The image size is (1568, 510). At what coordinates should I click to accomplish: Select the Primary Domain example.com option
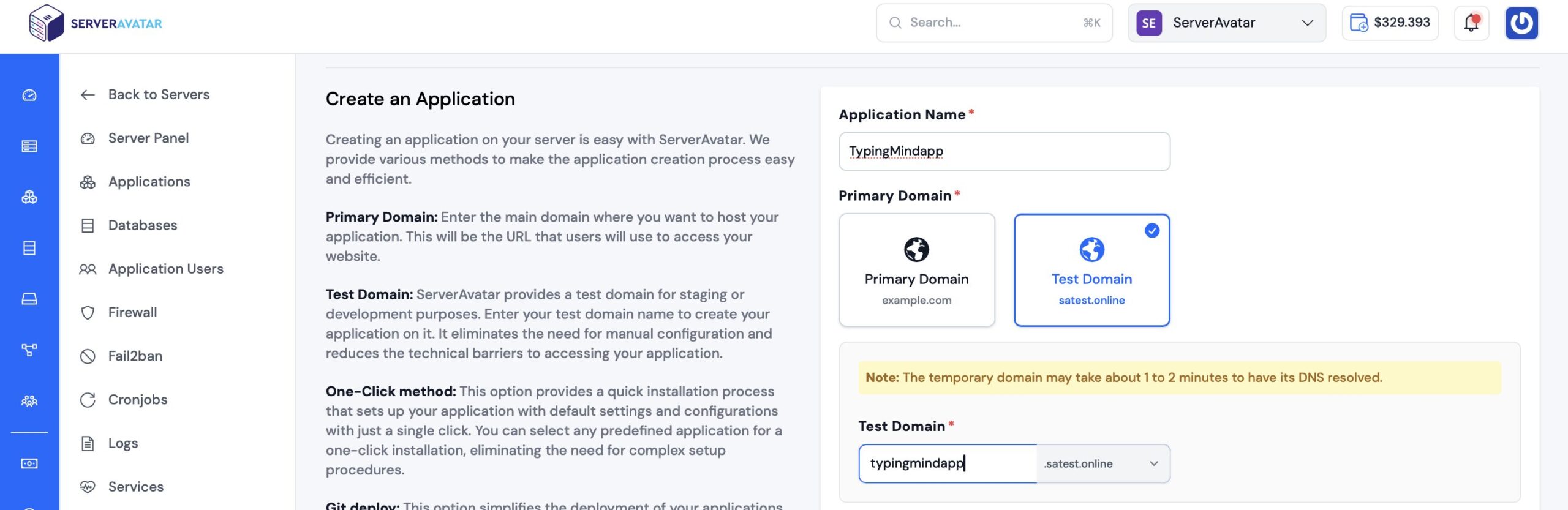[x=916, y=269]
